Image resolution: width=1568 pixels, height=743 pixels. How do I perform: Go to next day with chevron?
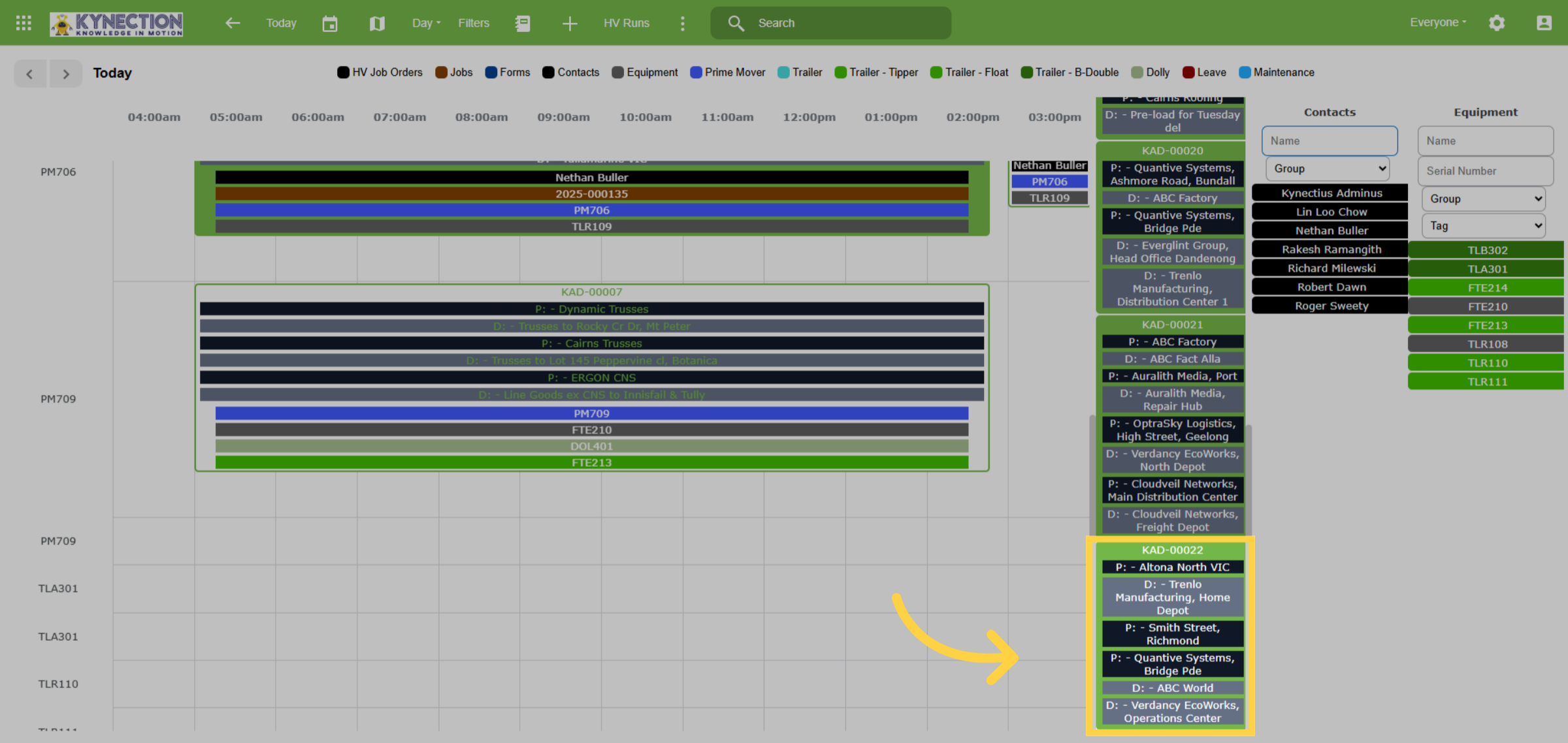point(65,74)
